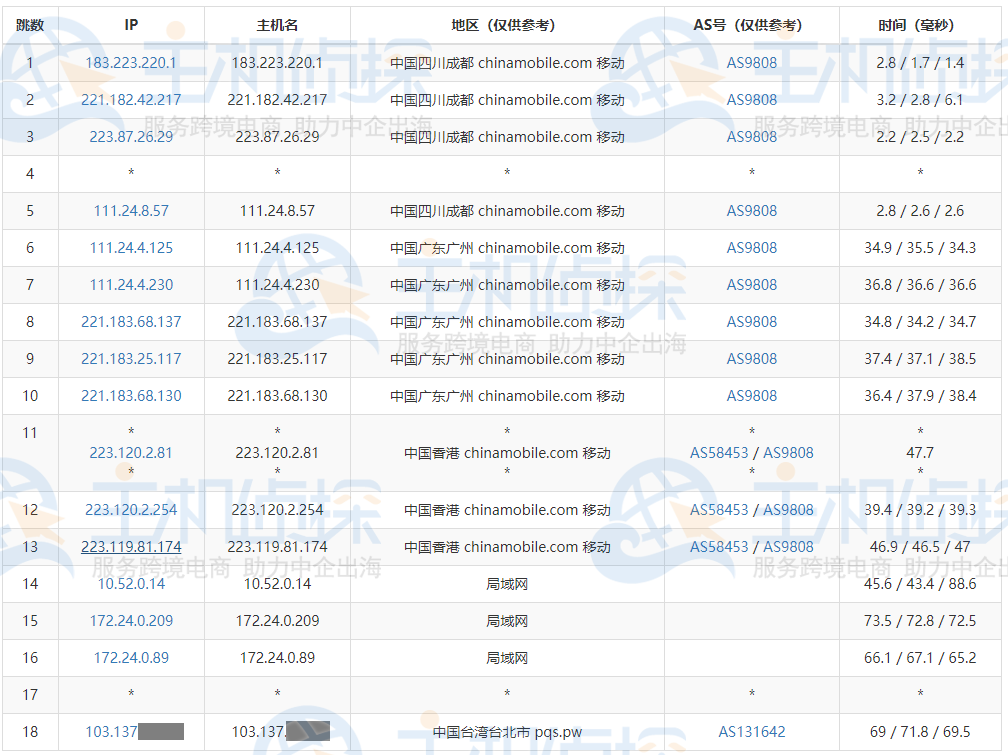The height and width of the screenshot is (755, 1008).
Task: Open the blue 10.52.0.14 LAN IP link
Action: 131,584
